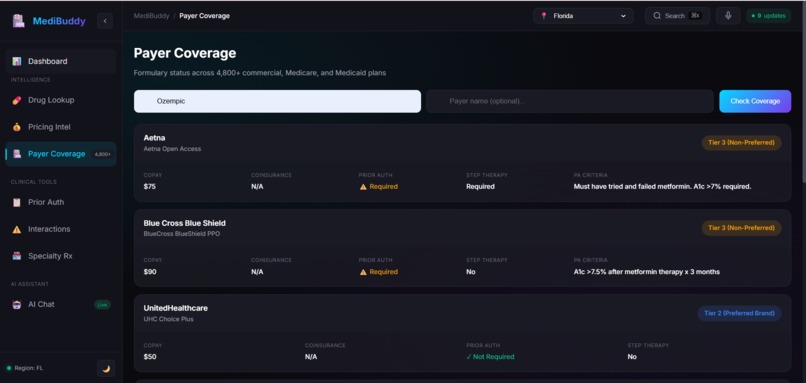Click Aetna's Step Therapy Required value

[480, 187]
